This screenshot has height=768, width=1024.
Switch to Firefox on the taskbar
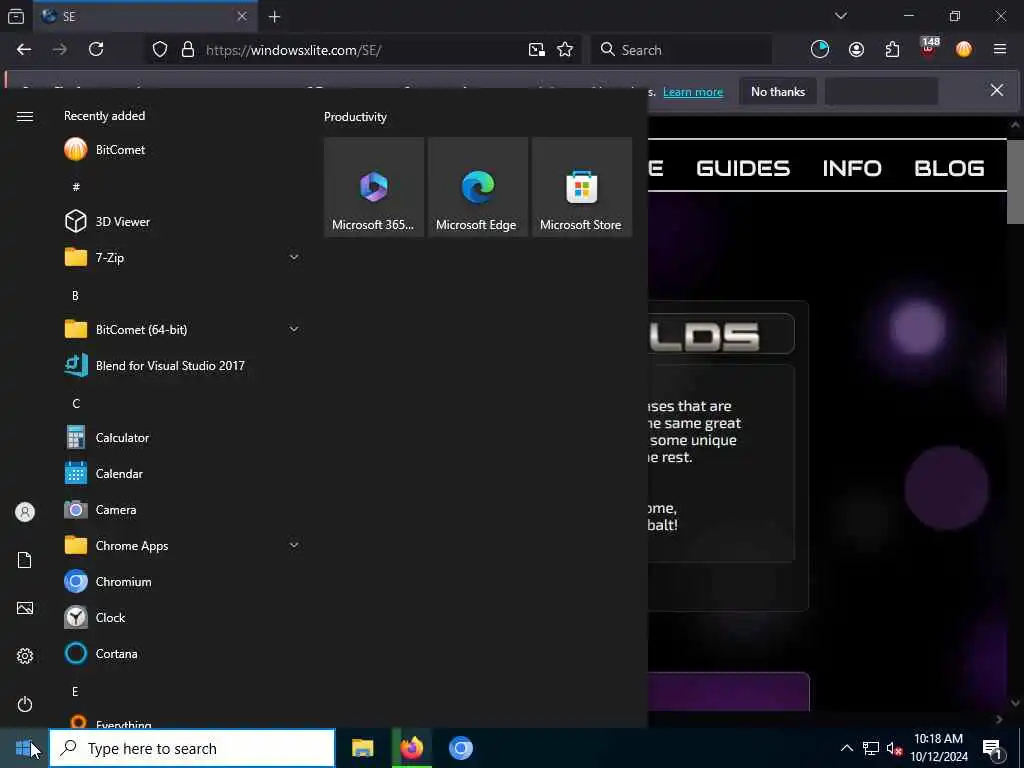coord(411,748)
